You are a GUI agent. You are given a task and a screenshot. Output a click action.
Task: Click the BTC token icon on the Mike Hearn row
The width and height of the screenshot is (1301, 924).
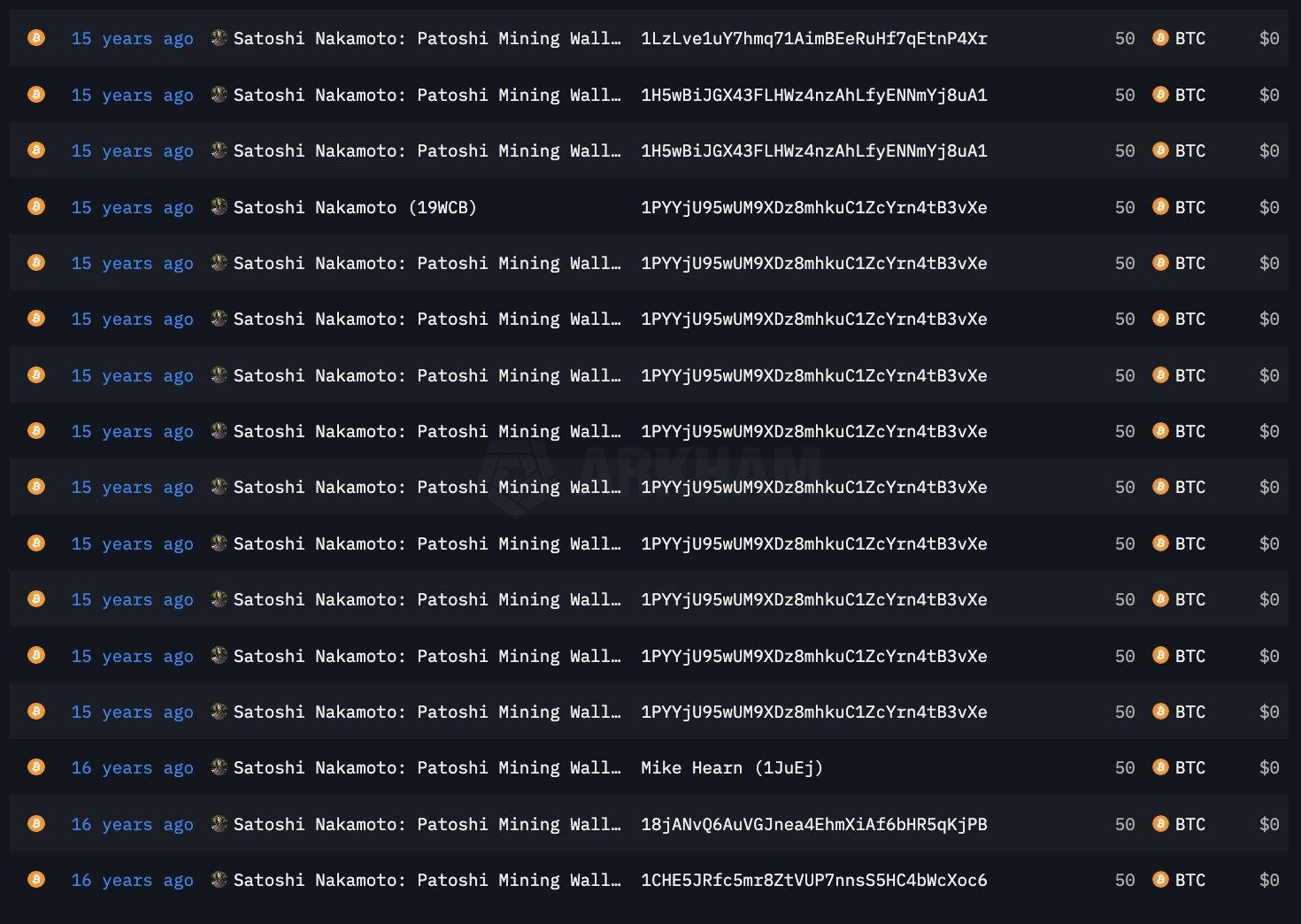pos(1160,767)
